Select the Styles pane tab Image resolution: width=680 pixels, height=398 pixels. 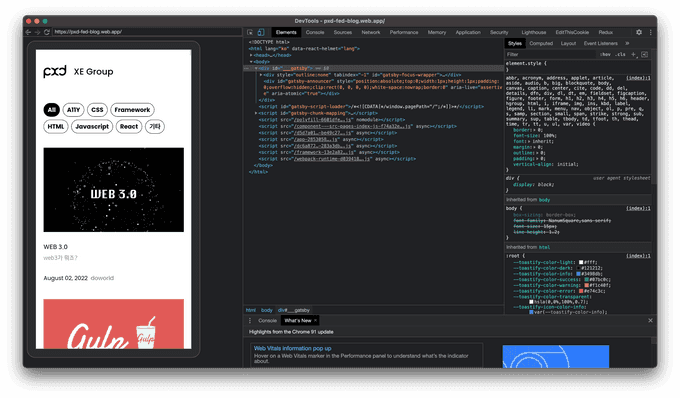[515, 43]
